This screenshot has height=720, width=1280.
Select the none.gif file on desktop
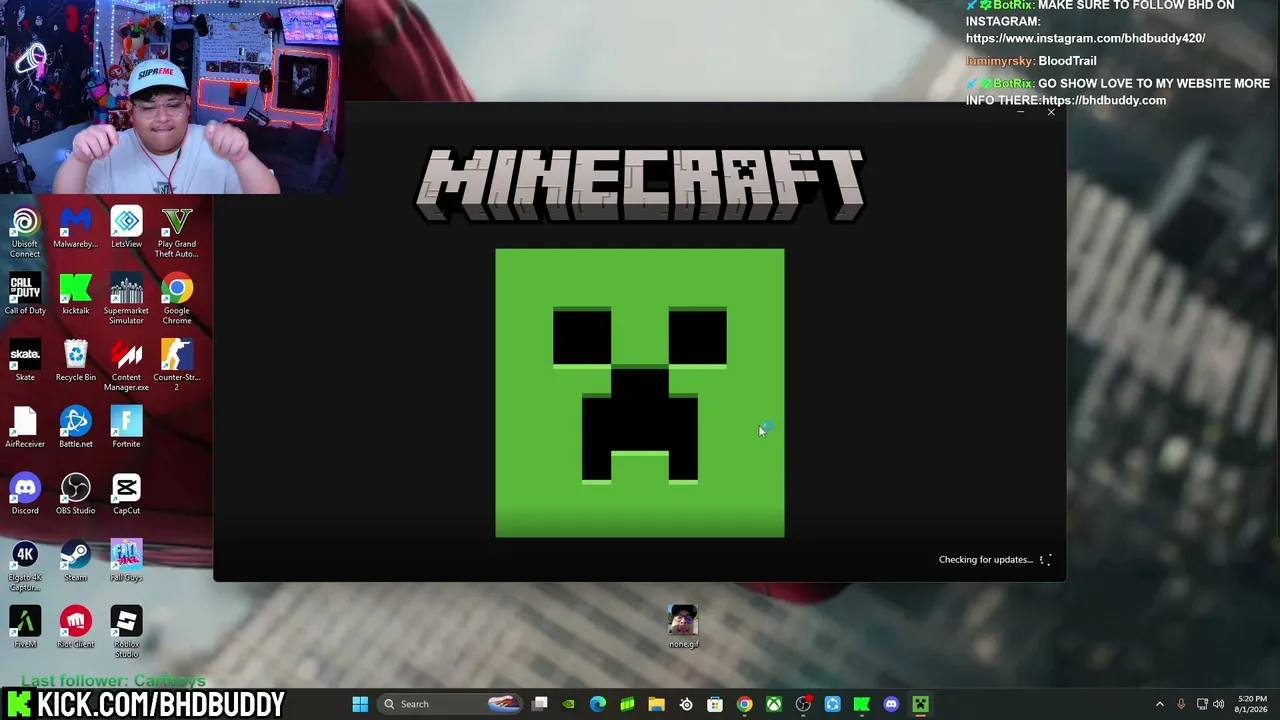[683, 627]
